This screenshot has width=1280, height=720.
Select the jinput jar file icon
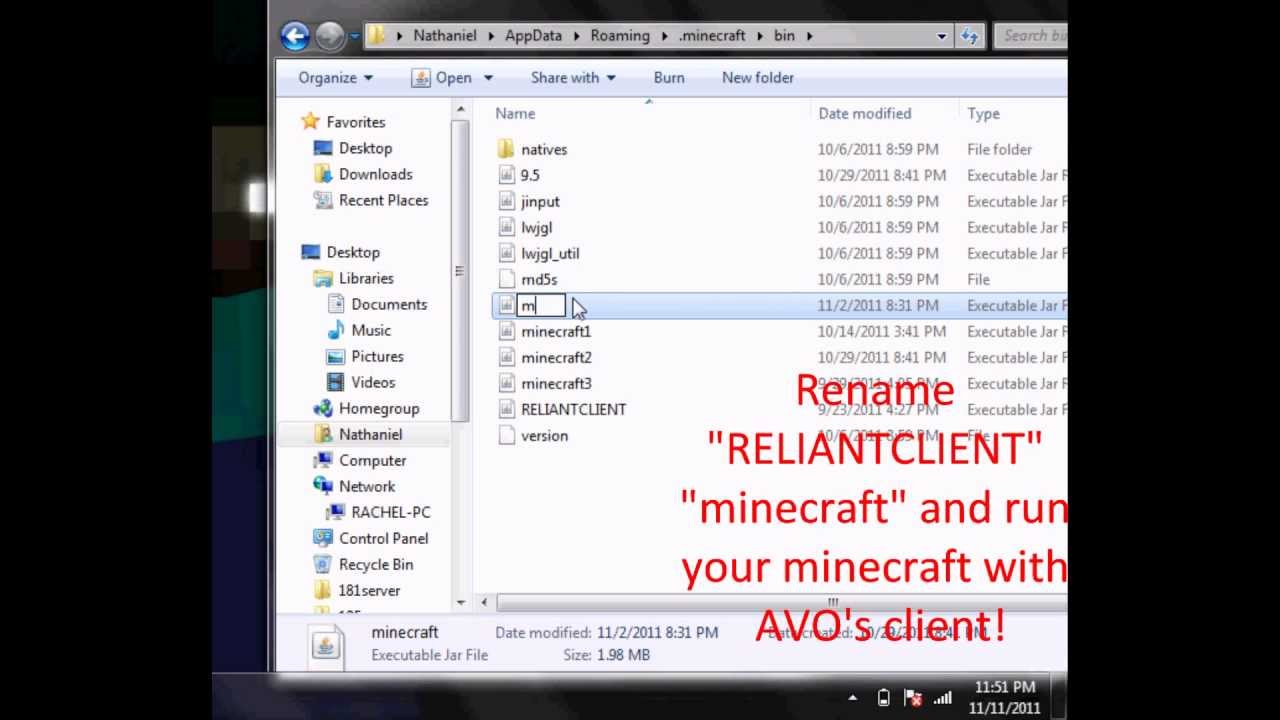(x=506, y=201)
